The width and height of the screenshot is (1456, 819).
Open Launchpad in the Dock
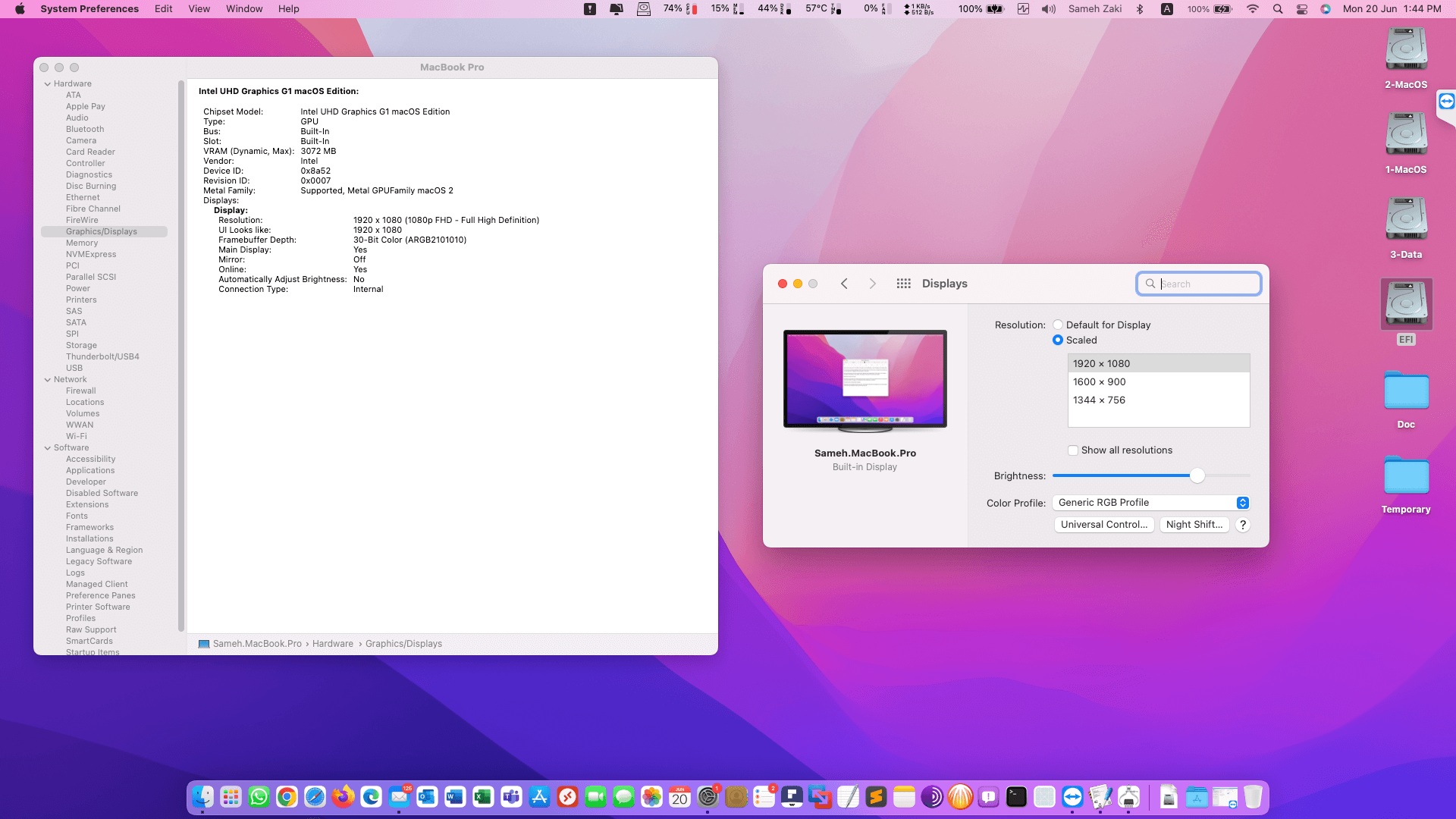(231, 797)
